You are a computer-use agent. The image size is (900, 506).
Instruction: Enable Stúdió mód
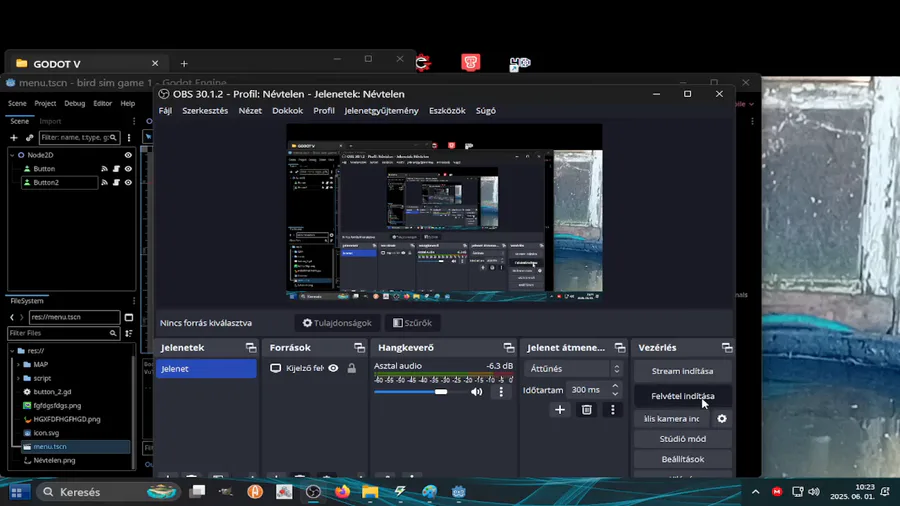point(682,439)
